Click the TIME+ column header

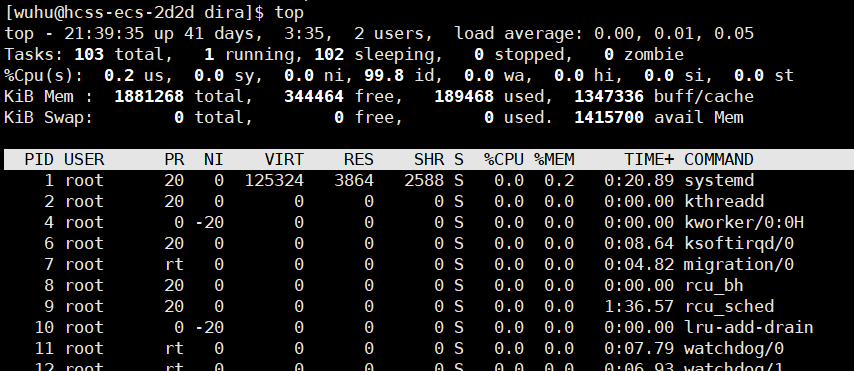pos(649,159)
